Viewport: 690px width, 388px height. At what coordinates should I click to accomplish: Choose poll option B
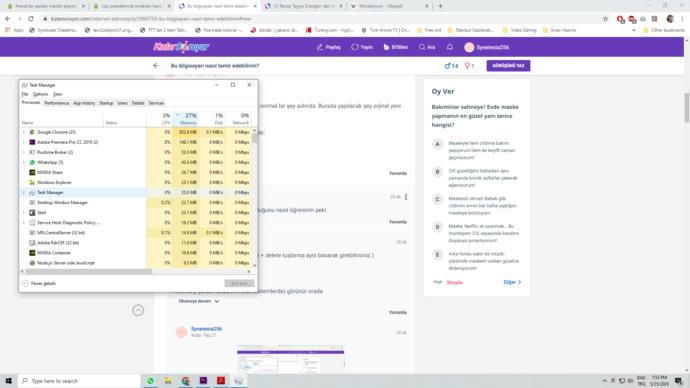click(437, 172)
